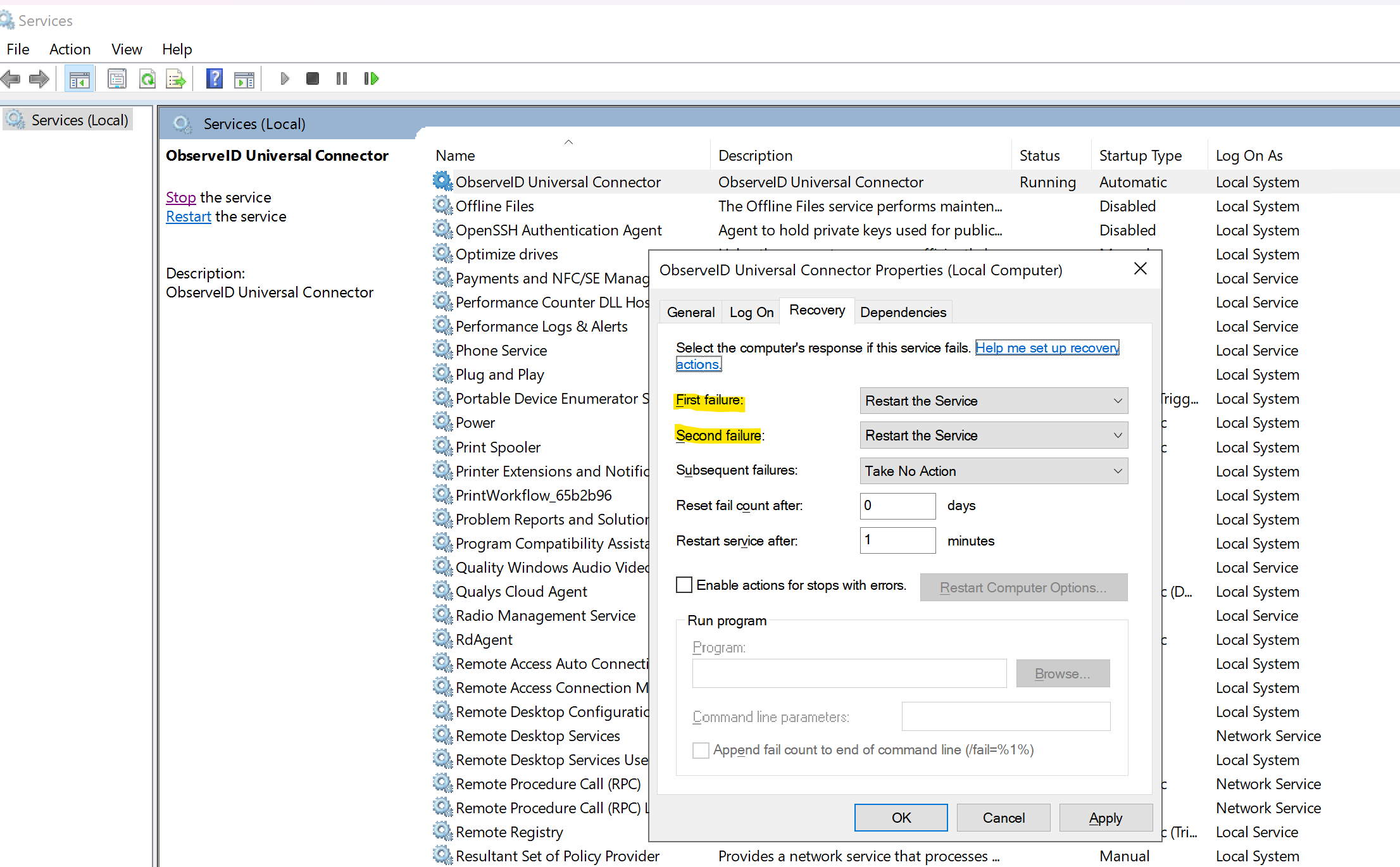Click the Refresh toolbar icon
The image size is (1400, 867).
147,78
